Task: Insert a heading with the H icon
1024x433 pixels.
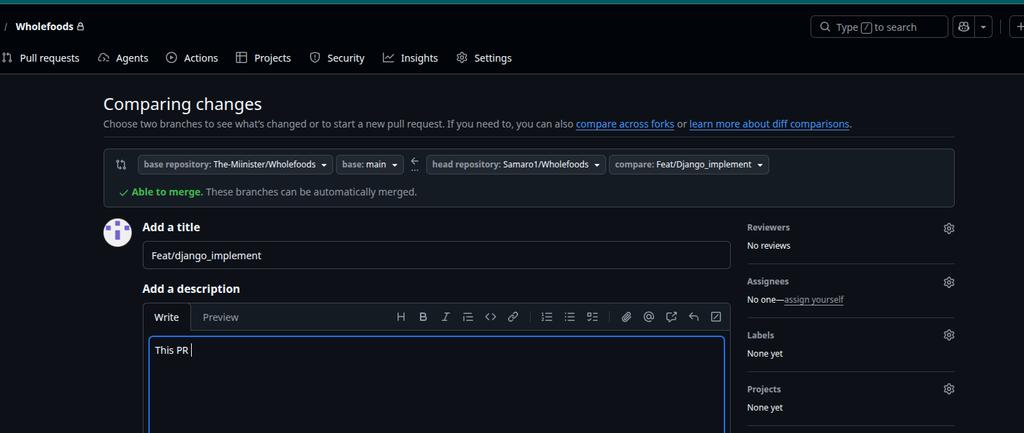Action: click(x=401, y=317)
